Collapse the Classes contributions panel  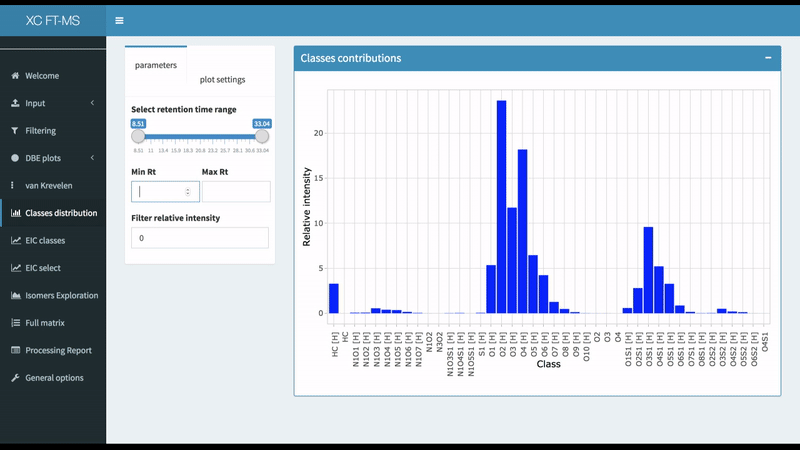(x=768, y=58)
